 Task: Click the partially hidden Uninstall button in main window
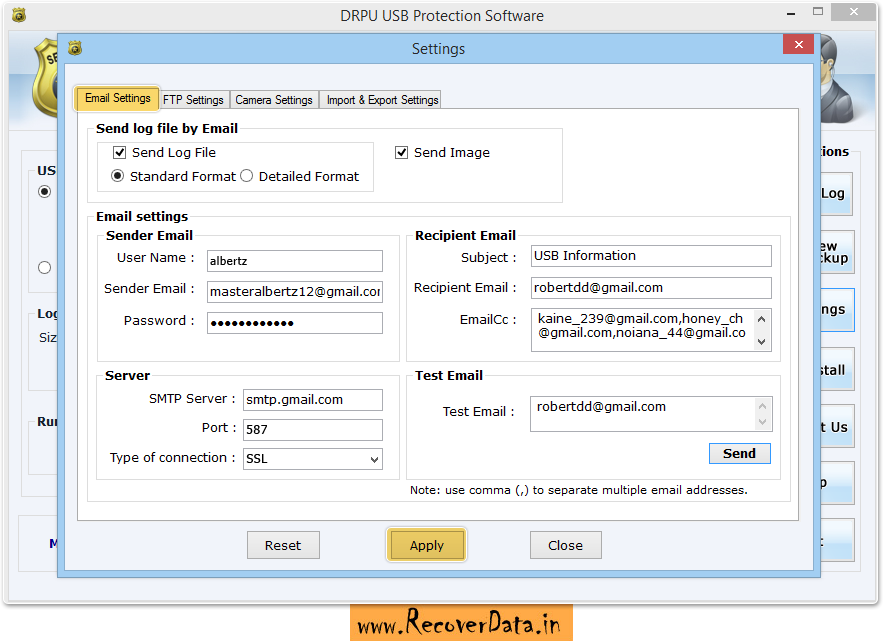(837, 370)
